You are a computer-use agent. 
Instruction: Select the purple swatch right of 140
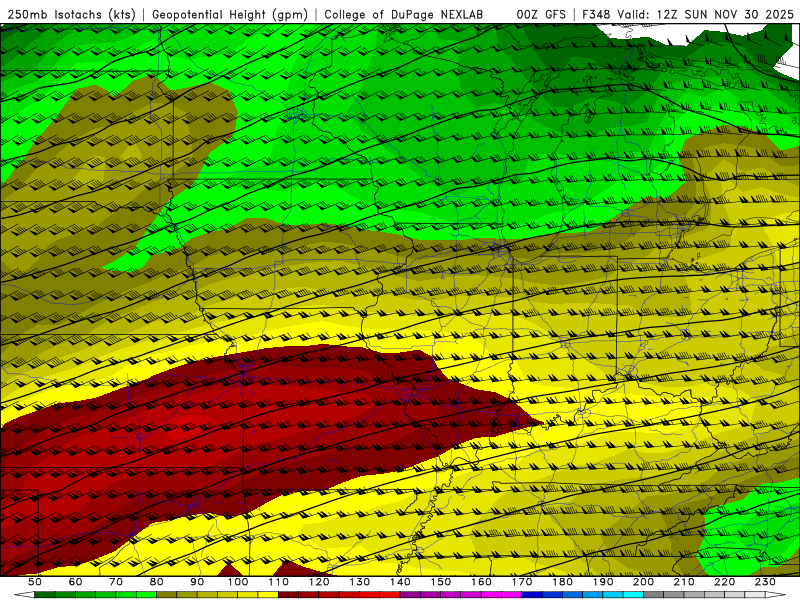pyautogui.click(x=410, y=594)
